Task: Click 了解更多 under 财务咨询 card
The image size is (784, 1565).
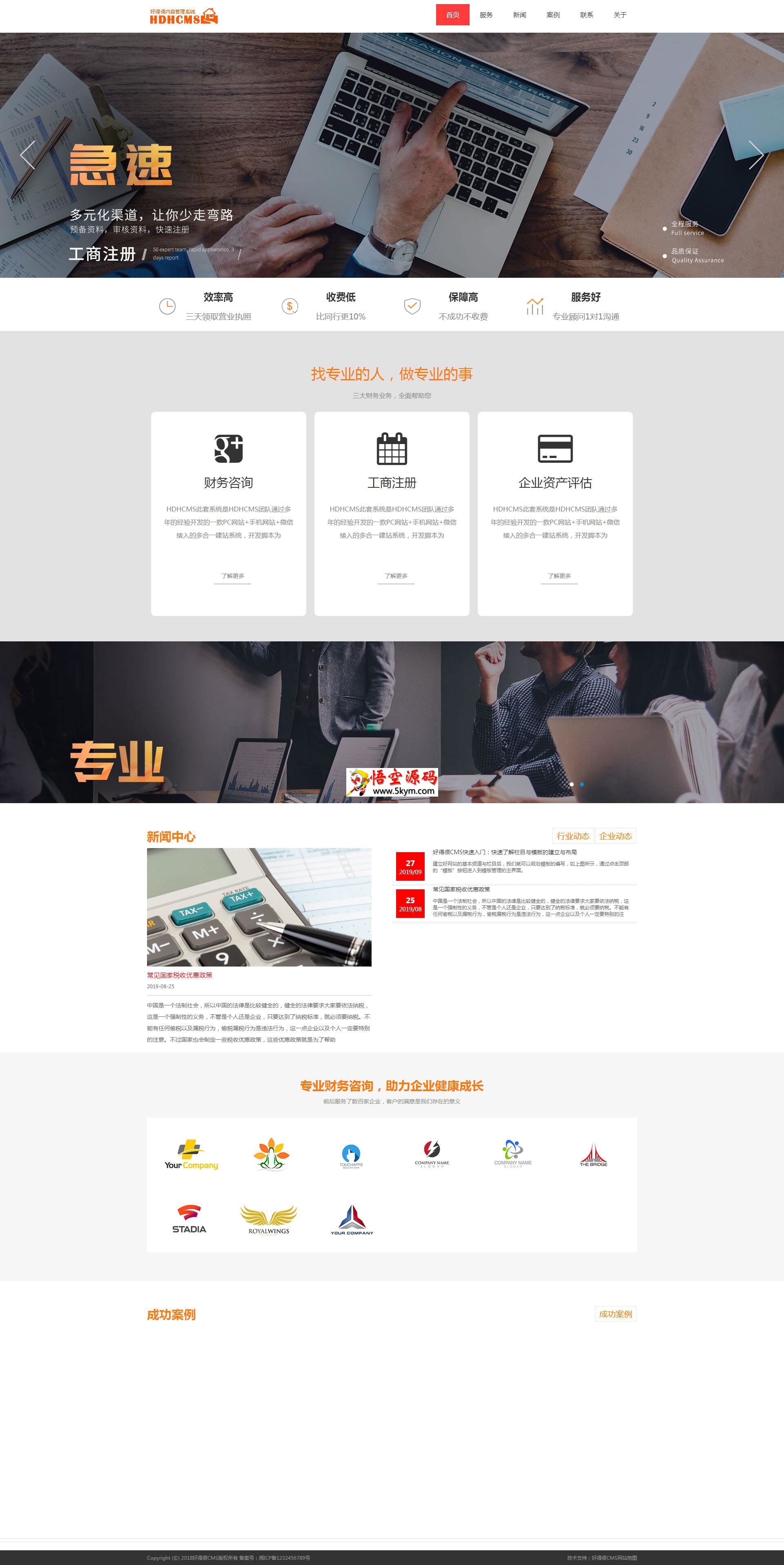Action: tap(230, 575)
